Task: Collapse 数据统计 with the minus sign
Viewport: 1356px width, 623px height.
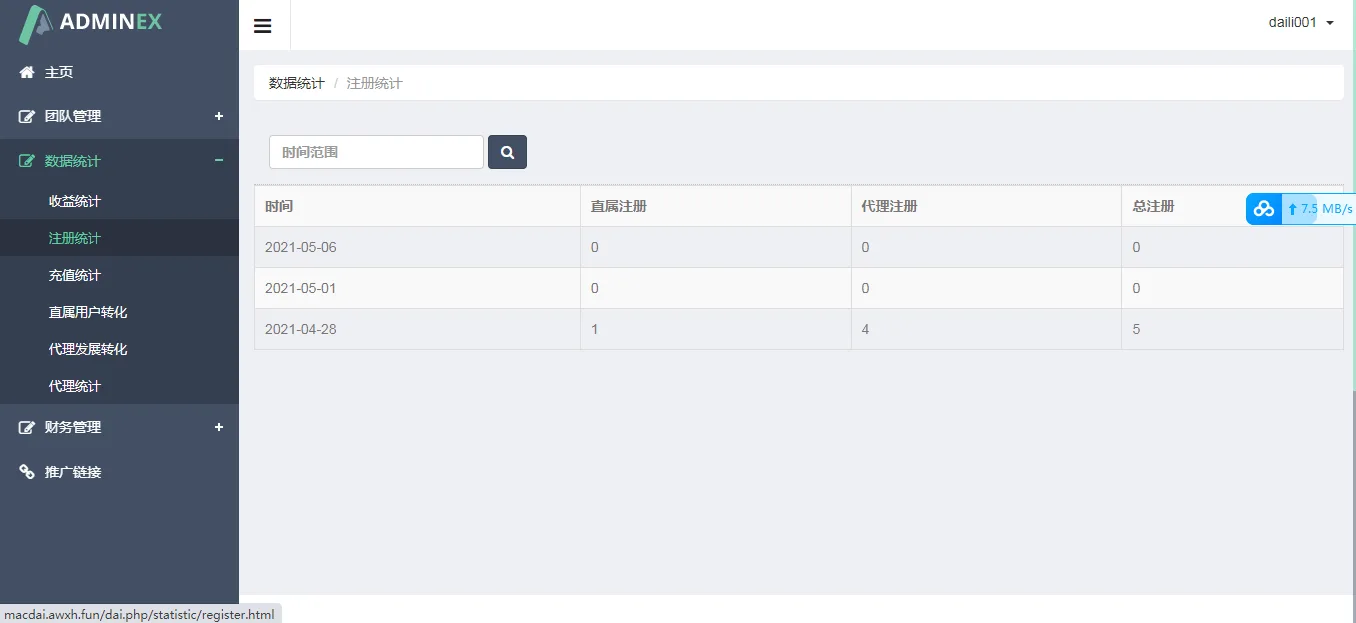Action: (219, 161)
